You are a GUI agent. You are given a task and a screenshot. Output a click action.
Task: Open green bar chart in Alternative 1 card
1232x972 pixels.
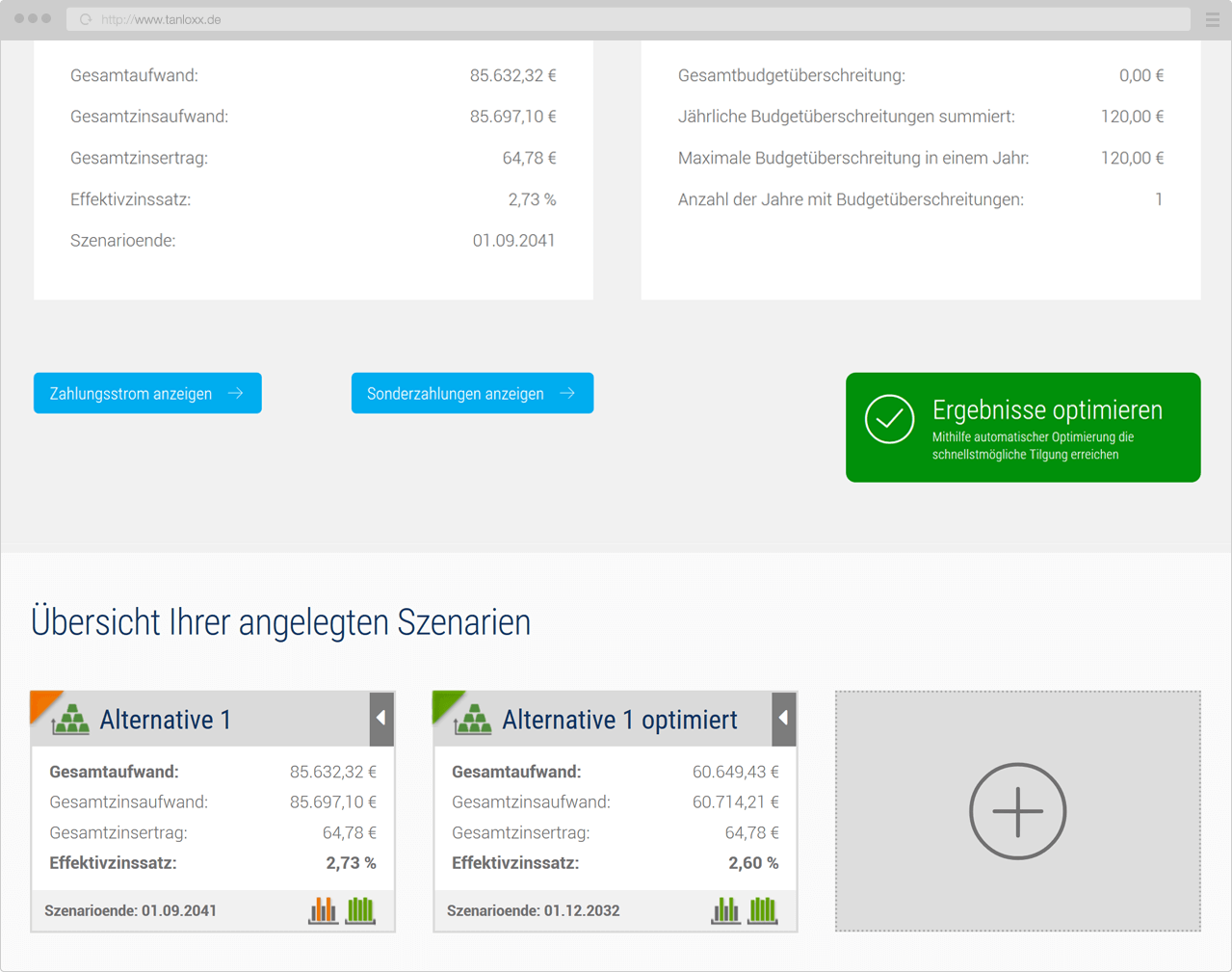(360, 909)
